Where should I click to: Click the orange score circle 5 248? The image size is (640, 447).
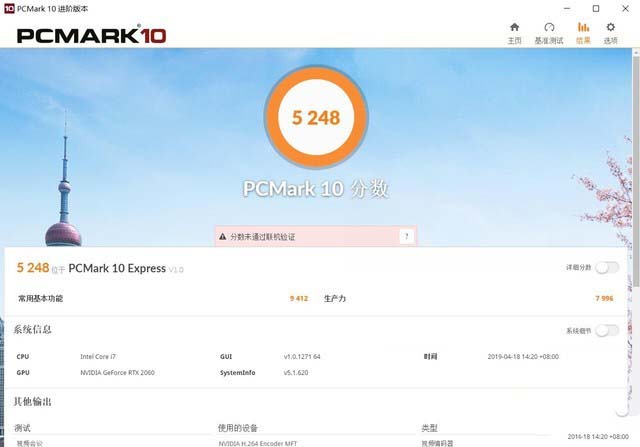pos(316,118)
